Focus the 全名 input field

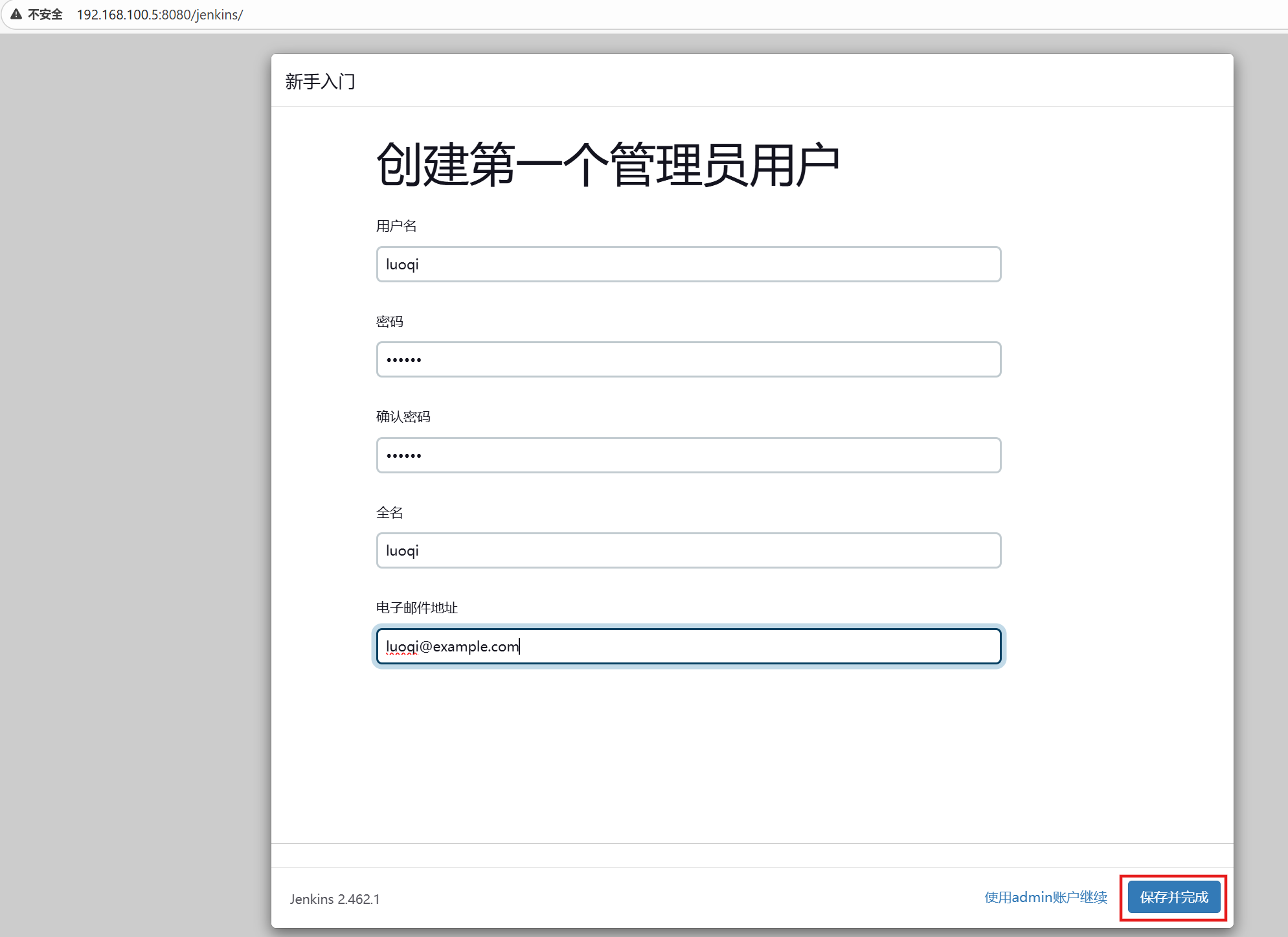(688, 550)
